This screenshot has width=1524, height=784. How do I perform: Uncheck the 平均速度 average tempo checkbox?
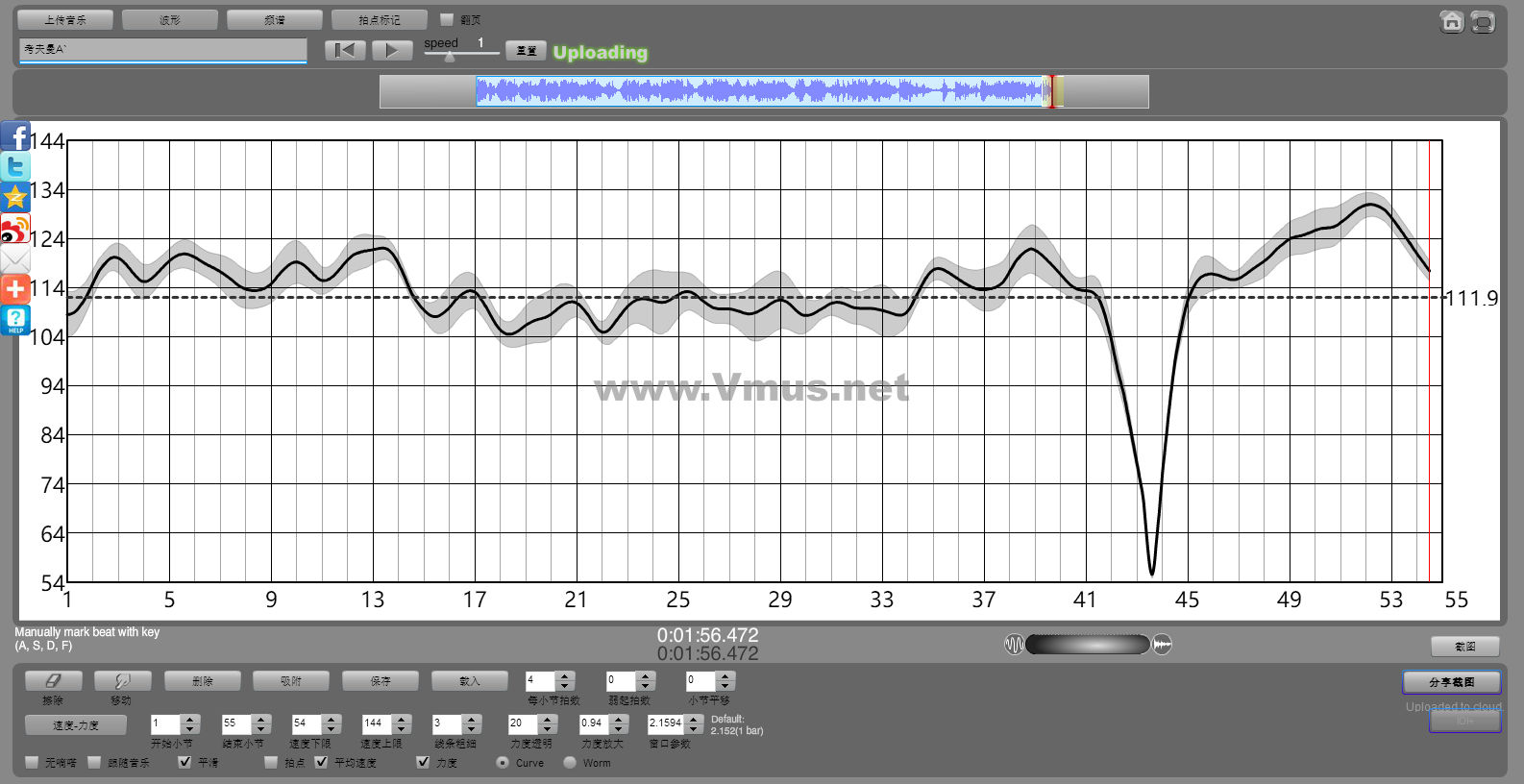click(x=321, y=762)
